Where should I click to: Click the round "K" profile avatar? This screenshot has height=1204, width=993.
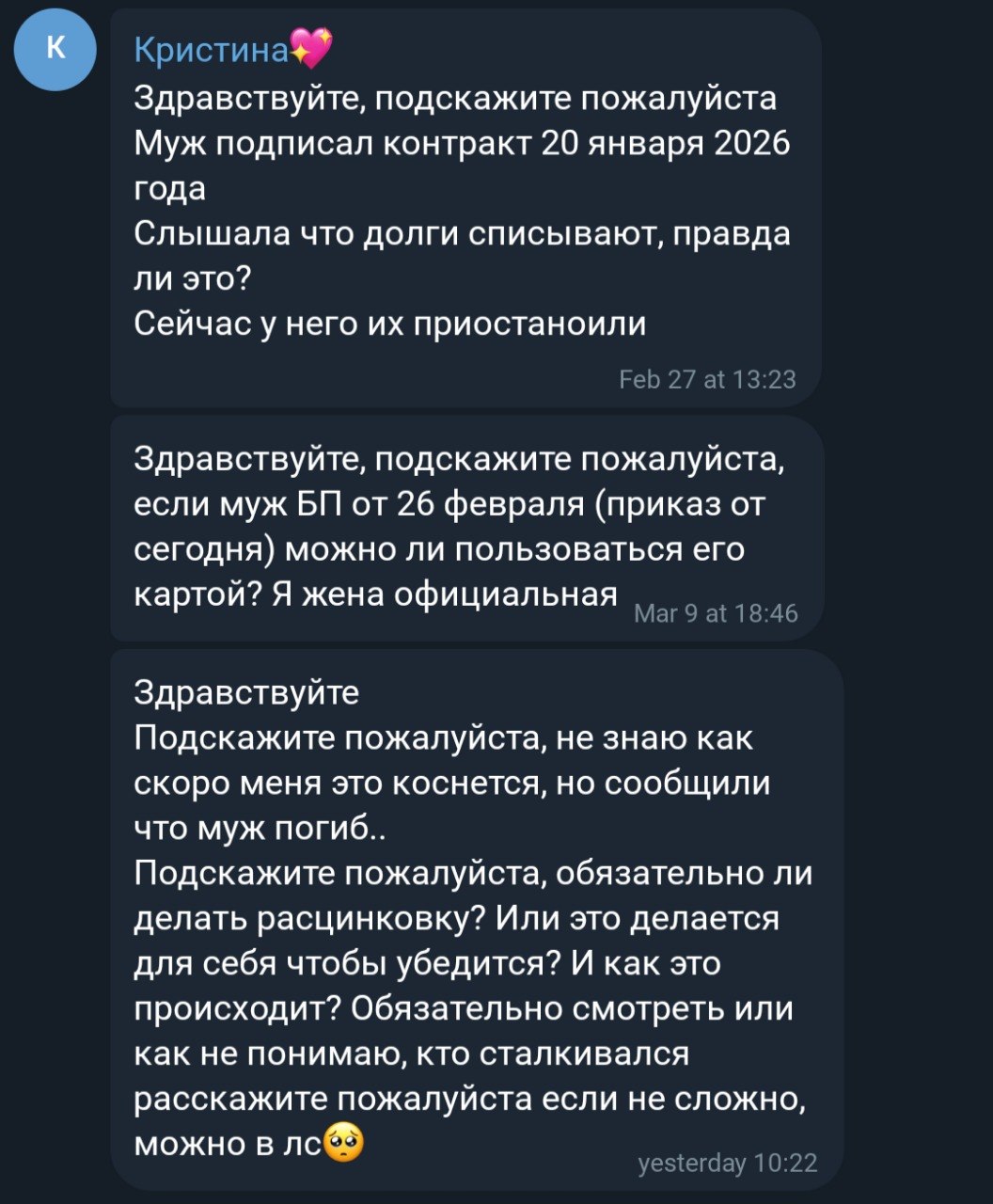click(55, 50)
